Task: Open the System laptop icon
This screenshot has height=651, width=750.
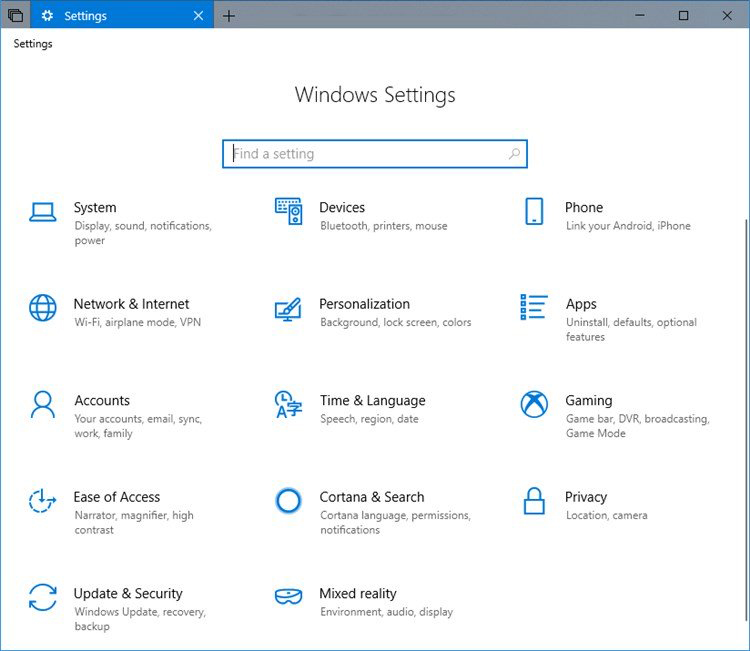Action: click(43, 212)
